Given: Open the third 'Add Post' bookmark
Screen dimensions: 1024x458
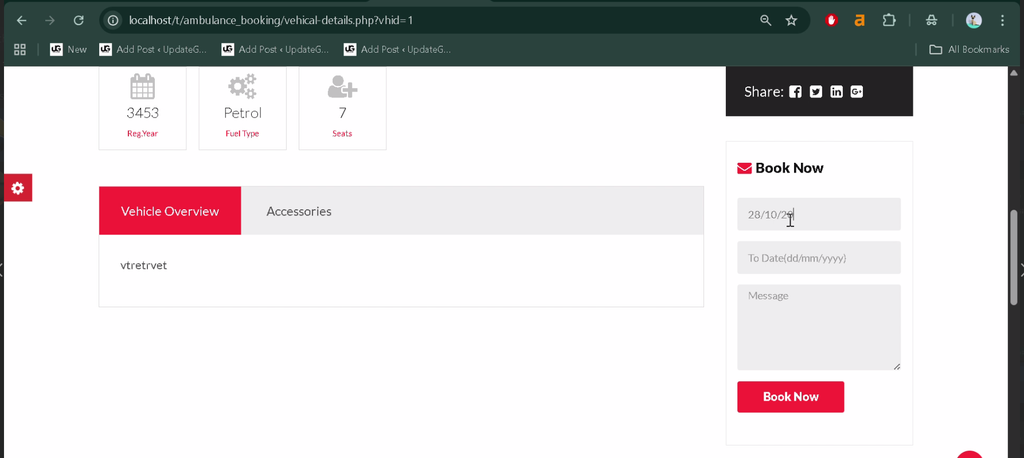Looking at the screenshot, I should [397, 49].
